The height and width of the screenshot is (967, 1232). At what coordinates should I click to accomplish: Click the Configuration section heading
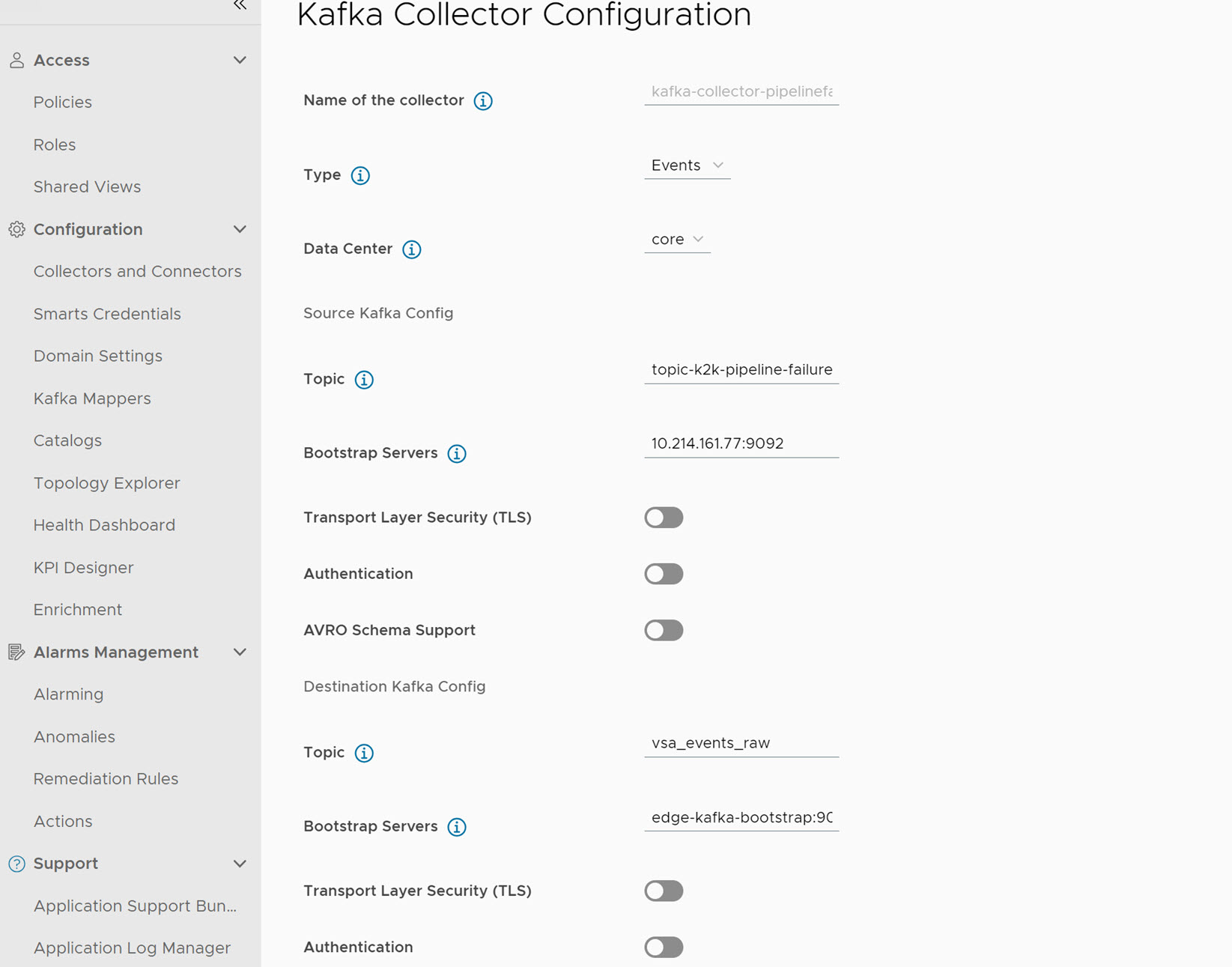coord(88,230)
